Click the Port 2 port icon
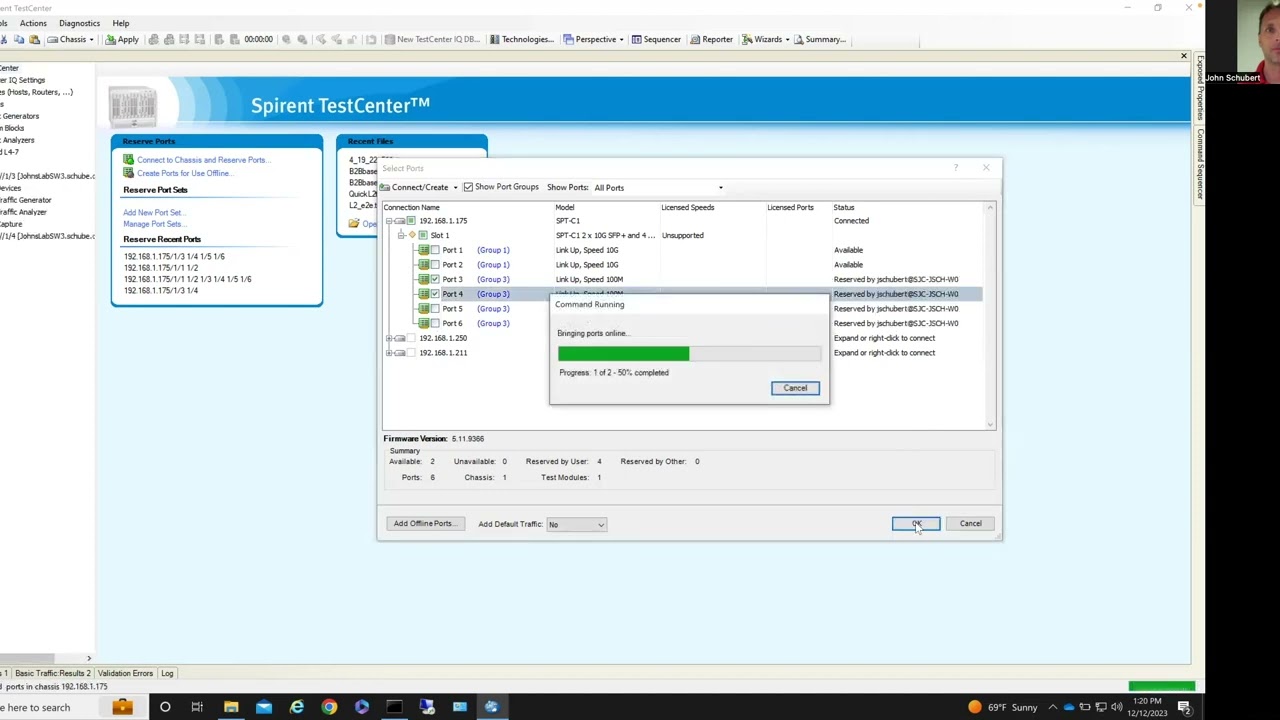1280x720 pixels. pos(424,265)
